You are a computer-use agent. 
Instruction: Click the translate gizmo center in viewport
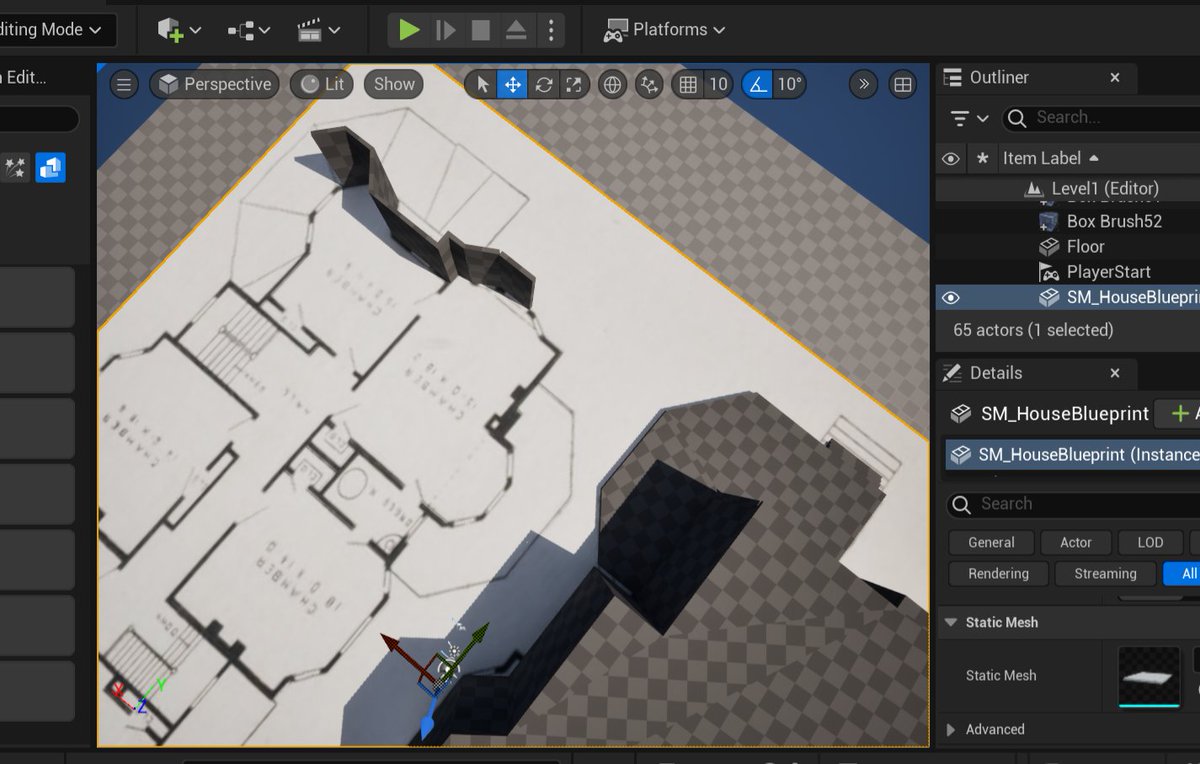447,671
